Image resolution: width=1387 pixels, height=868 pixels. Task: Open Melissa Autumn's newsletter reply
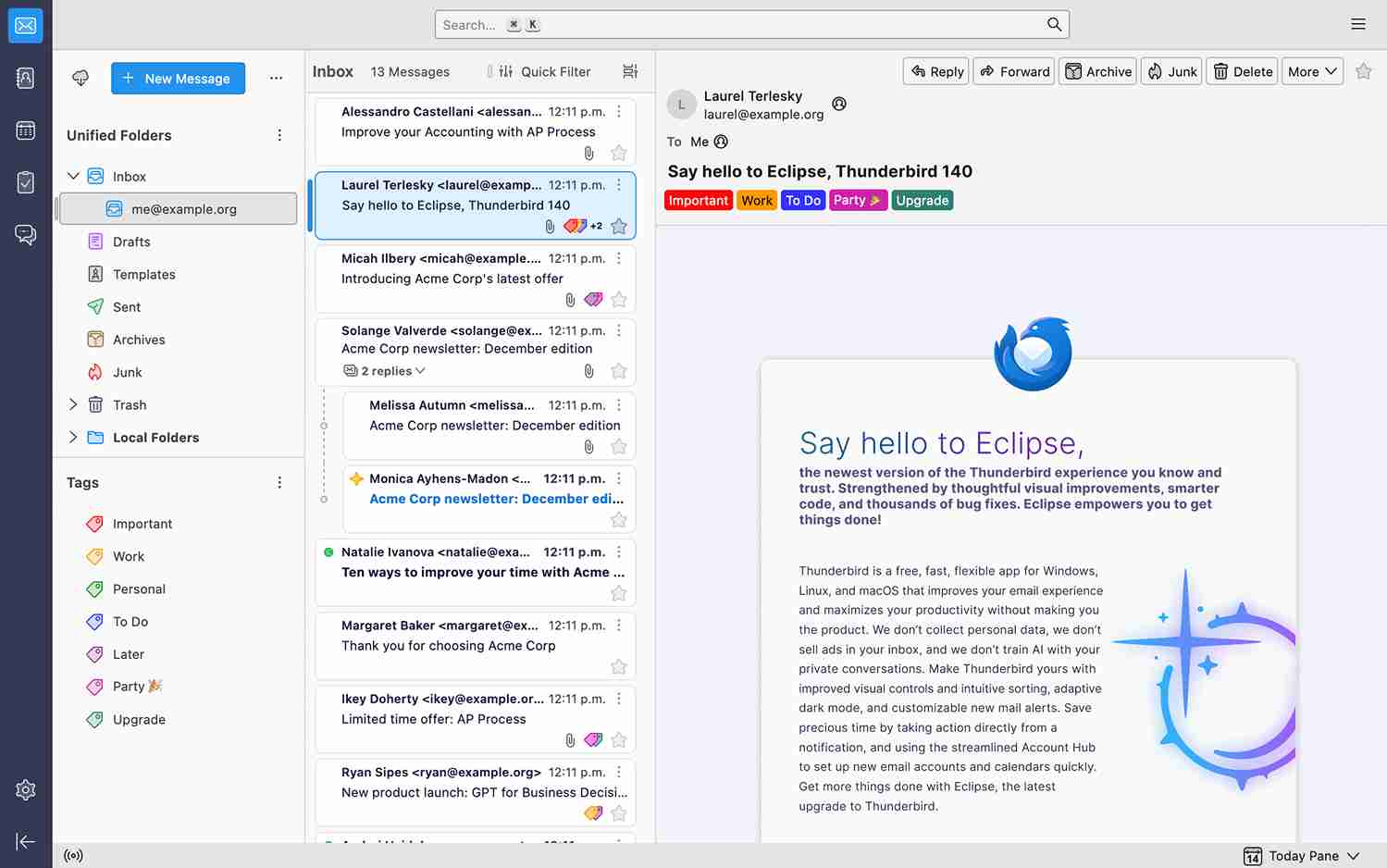(489, 427)
